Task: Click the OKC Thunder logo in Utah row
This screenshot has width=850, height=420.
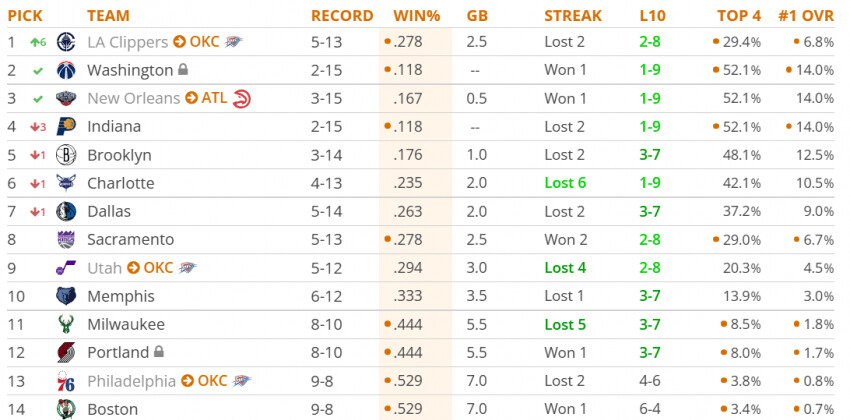Action: coord(188,268)
